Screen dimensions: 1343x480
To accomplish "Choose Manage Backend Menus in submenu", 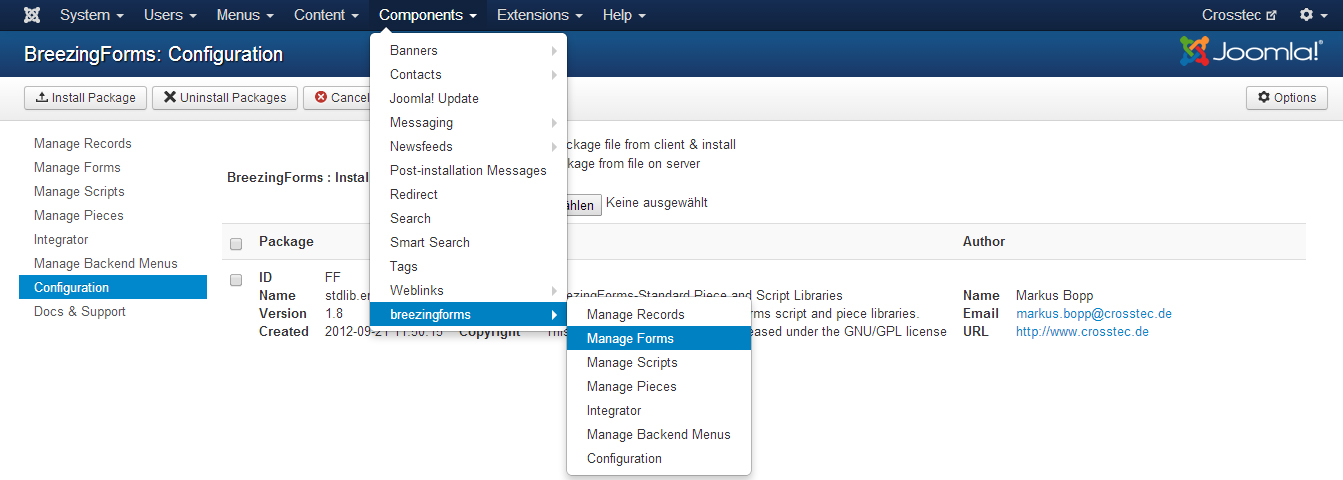I will (x=659, y=435).
